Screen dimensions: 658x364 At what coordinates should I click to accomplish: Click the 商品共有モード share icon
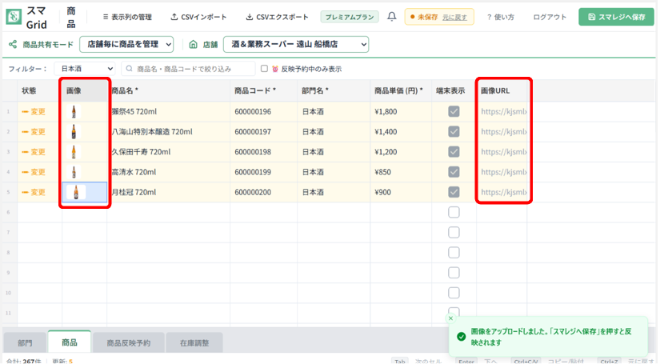(x=13, y=44)
